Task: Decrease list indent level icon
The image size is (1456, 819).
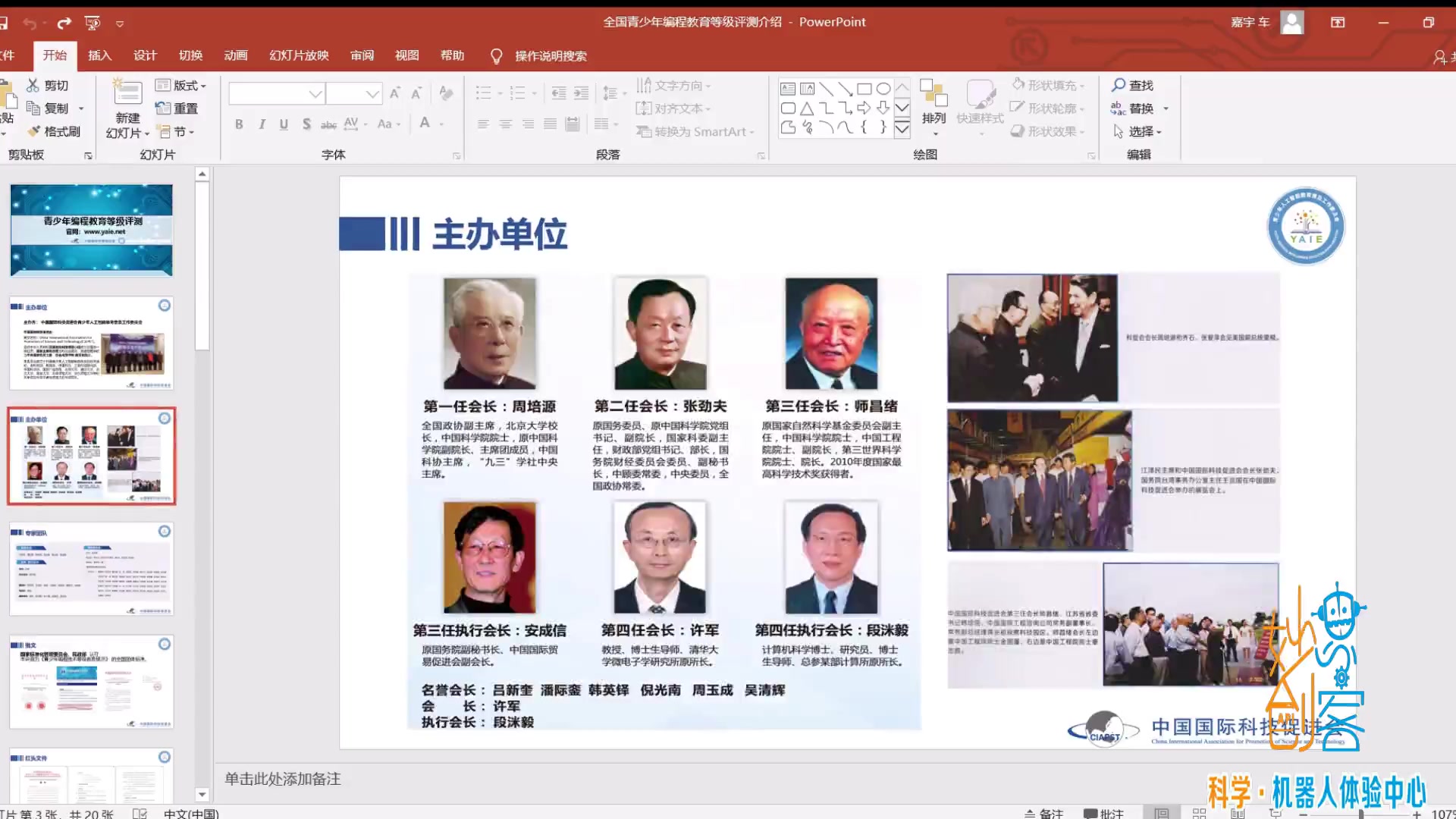Action: [559, 93]
